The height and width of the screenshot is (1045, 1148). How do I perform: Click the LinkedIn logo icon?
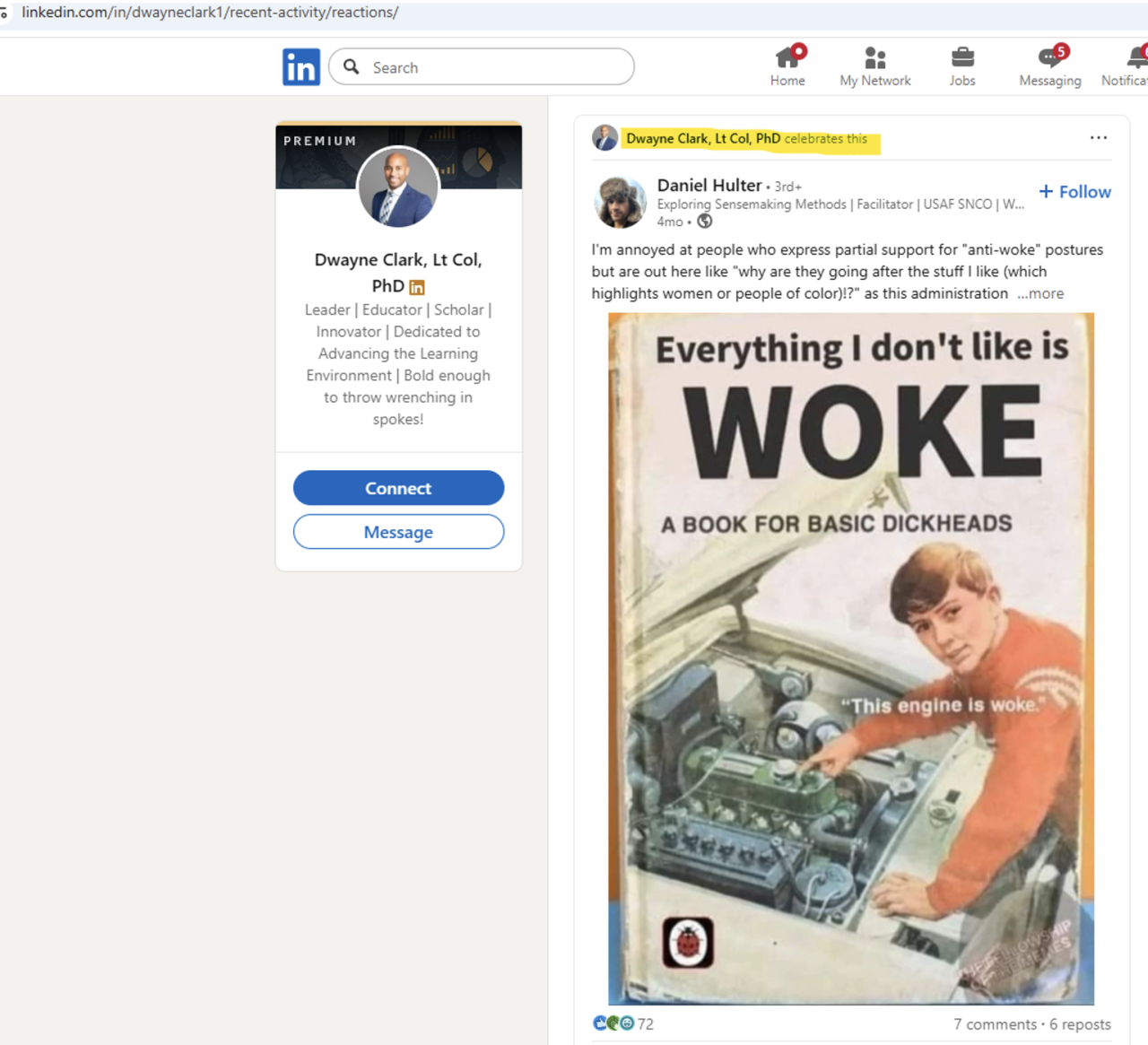tap(300, 67)
